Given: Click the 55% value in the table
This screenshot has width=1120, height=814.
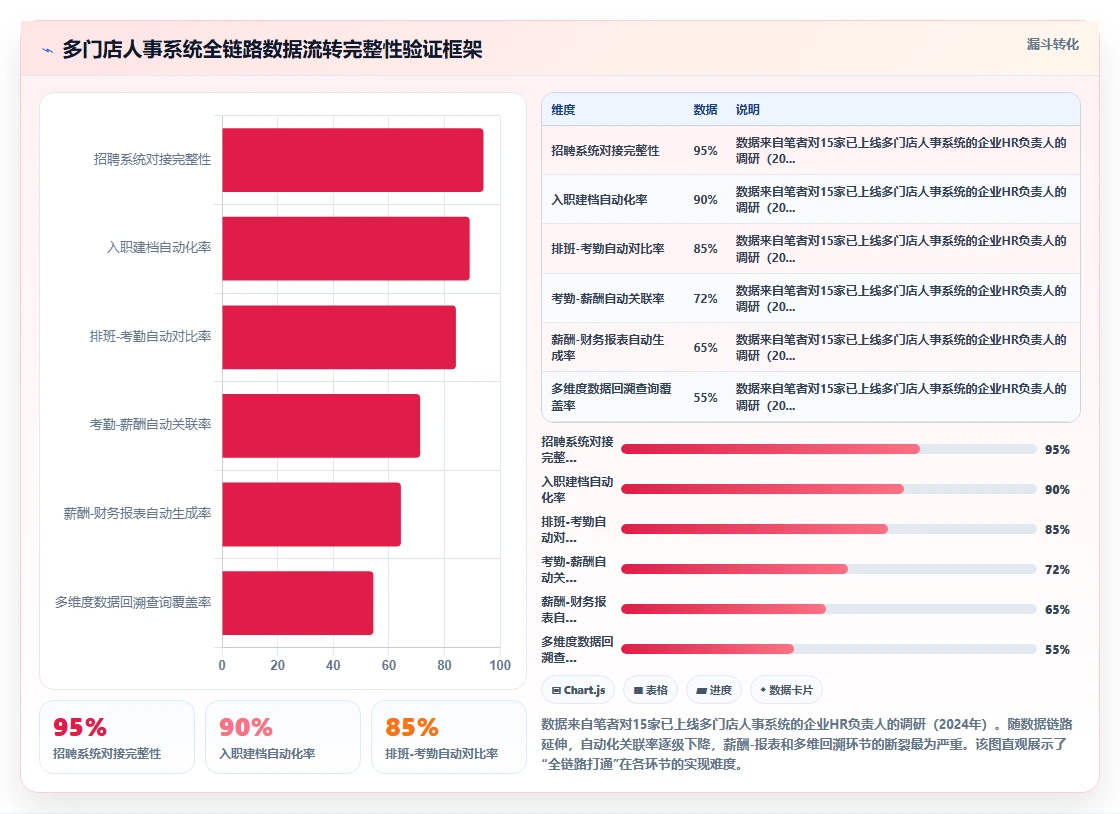Looking at the screenshot, I should [705, 397].
